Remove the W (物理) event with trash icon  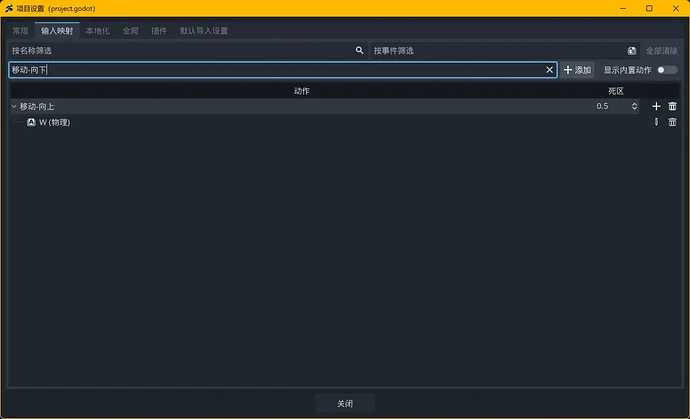672,122
